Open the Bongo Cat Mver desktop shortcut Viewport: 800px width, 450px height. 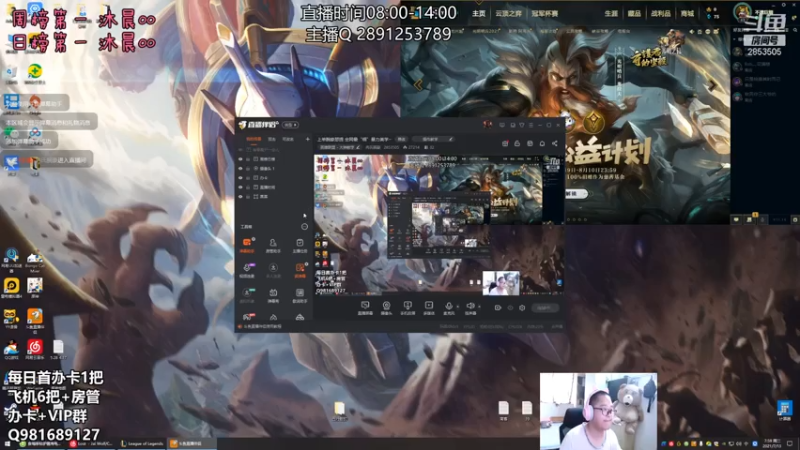[35, 261]
